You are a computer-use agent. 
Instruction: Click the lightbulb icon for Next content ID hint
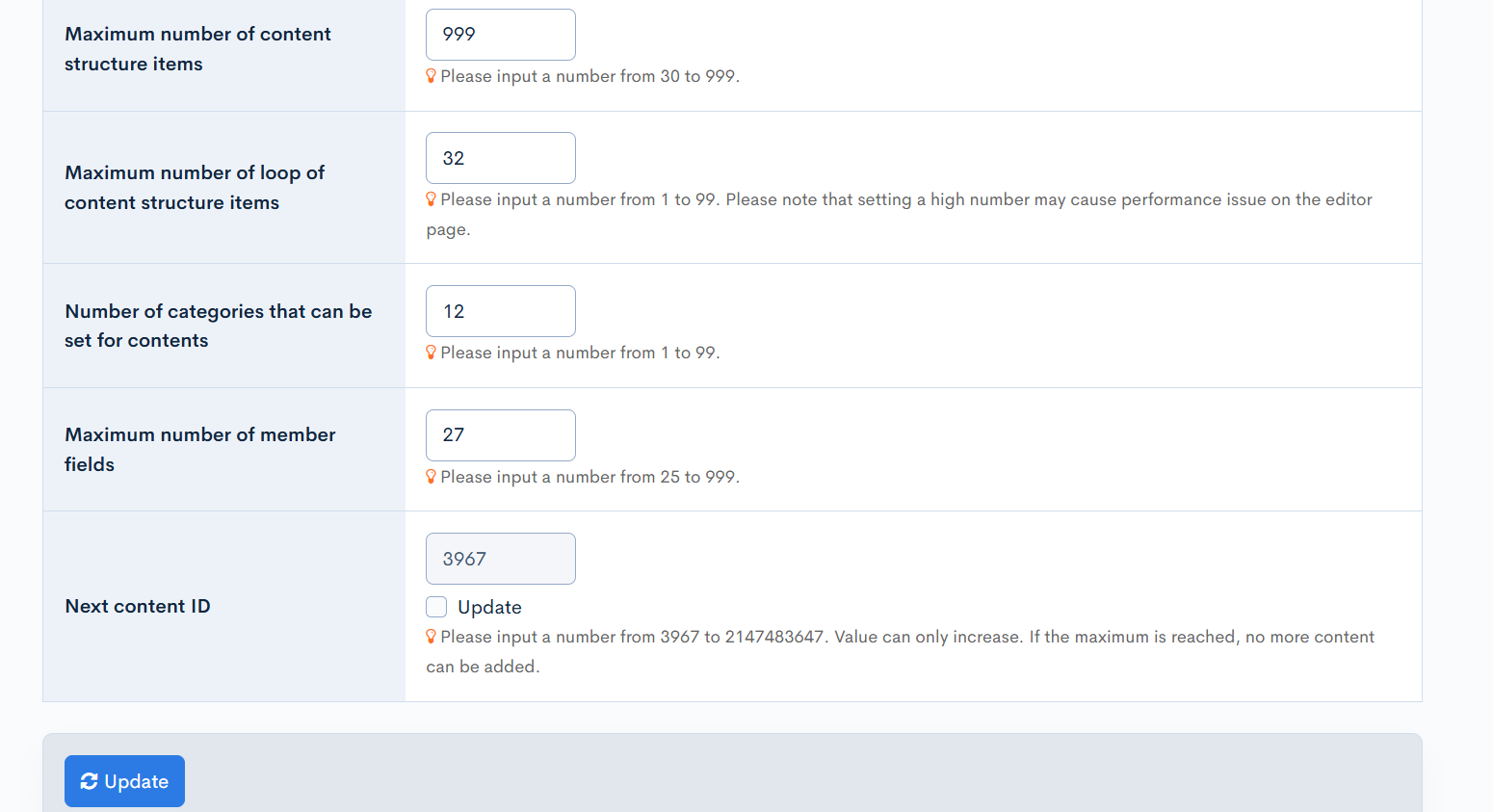[431, 636]
